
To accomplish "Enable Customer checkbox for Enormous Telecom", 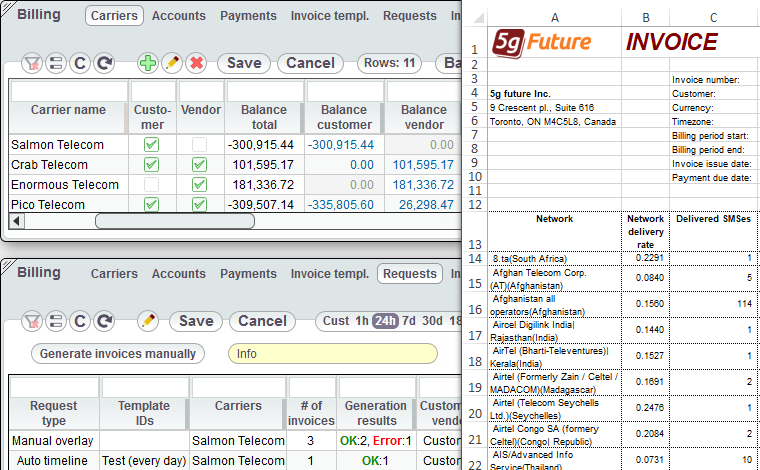I will click(151, 185).
